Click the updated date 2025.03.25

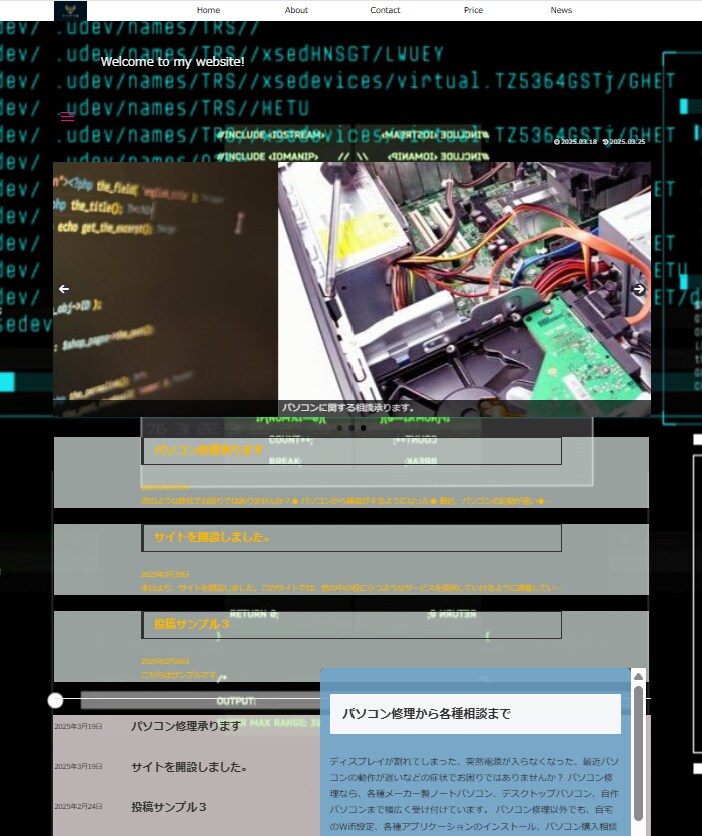point(624,142)
